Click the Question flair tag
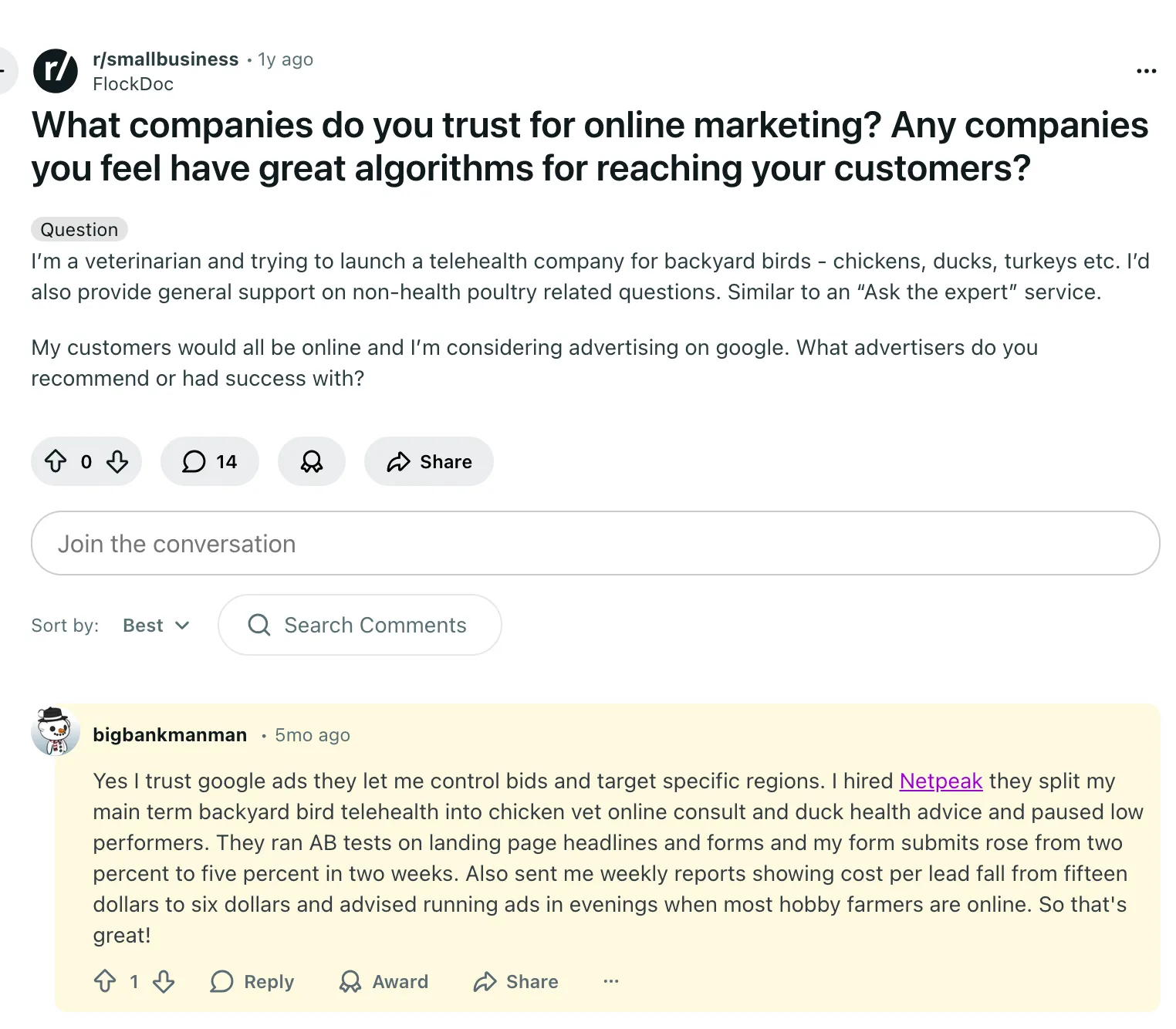Screen dimensions: 1176x1029 [79, 230]
